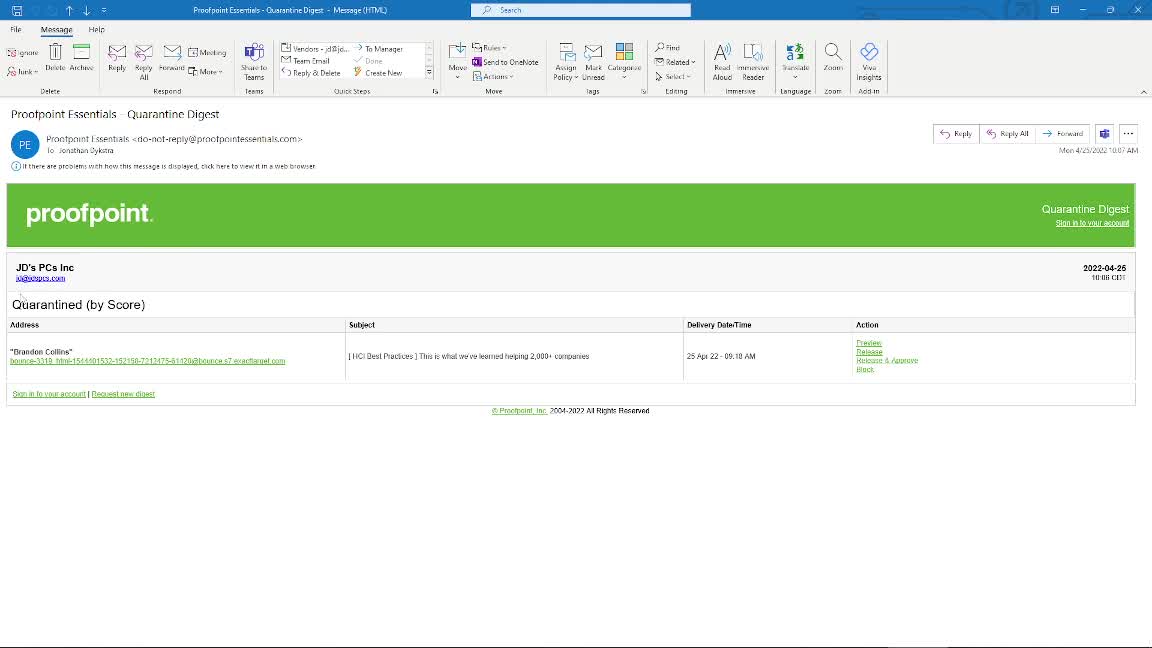
Task: Open Zoom magnifier tool
Action: 833,57
